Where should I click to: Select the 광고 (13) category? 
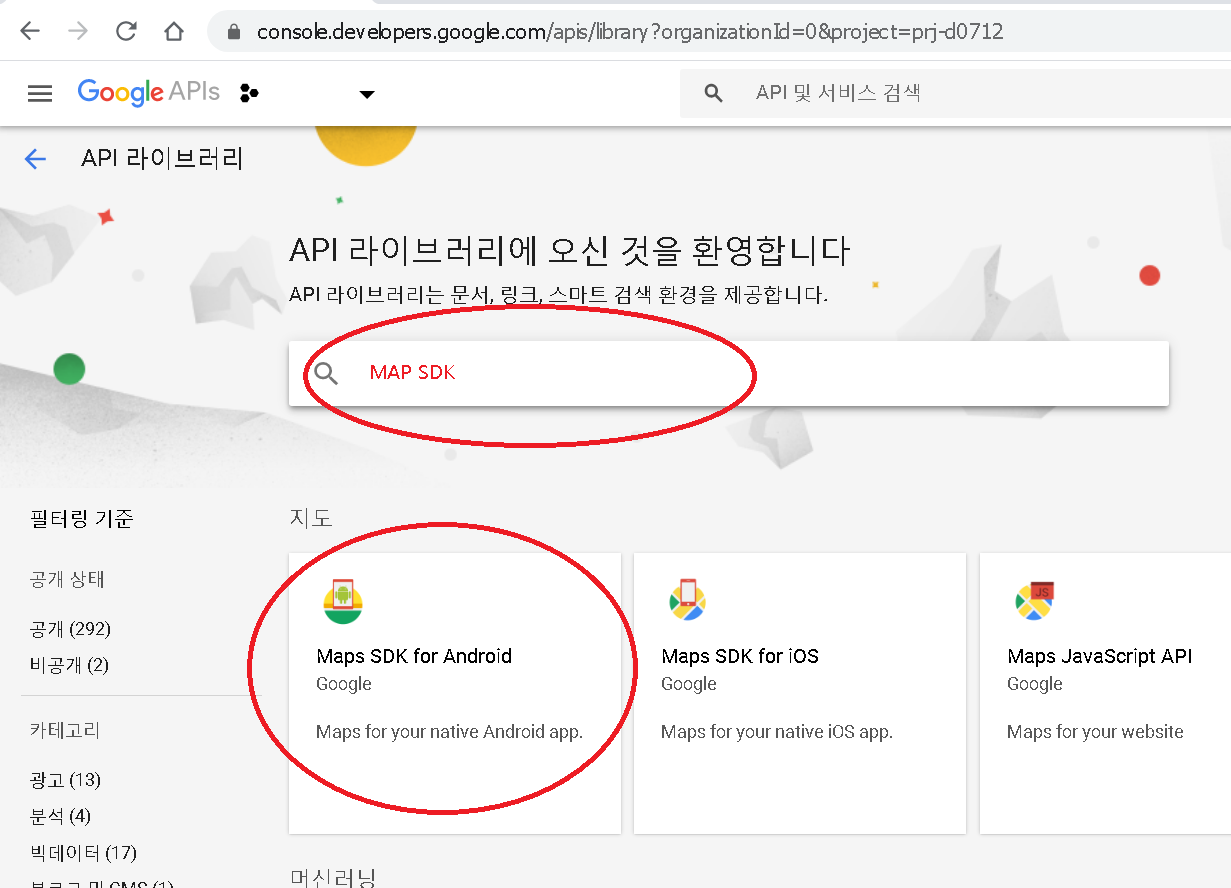tap(65, 780)
